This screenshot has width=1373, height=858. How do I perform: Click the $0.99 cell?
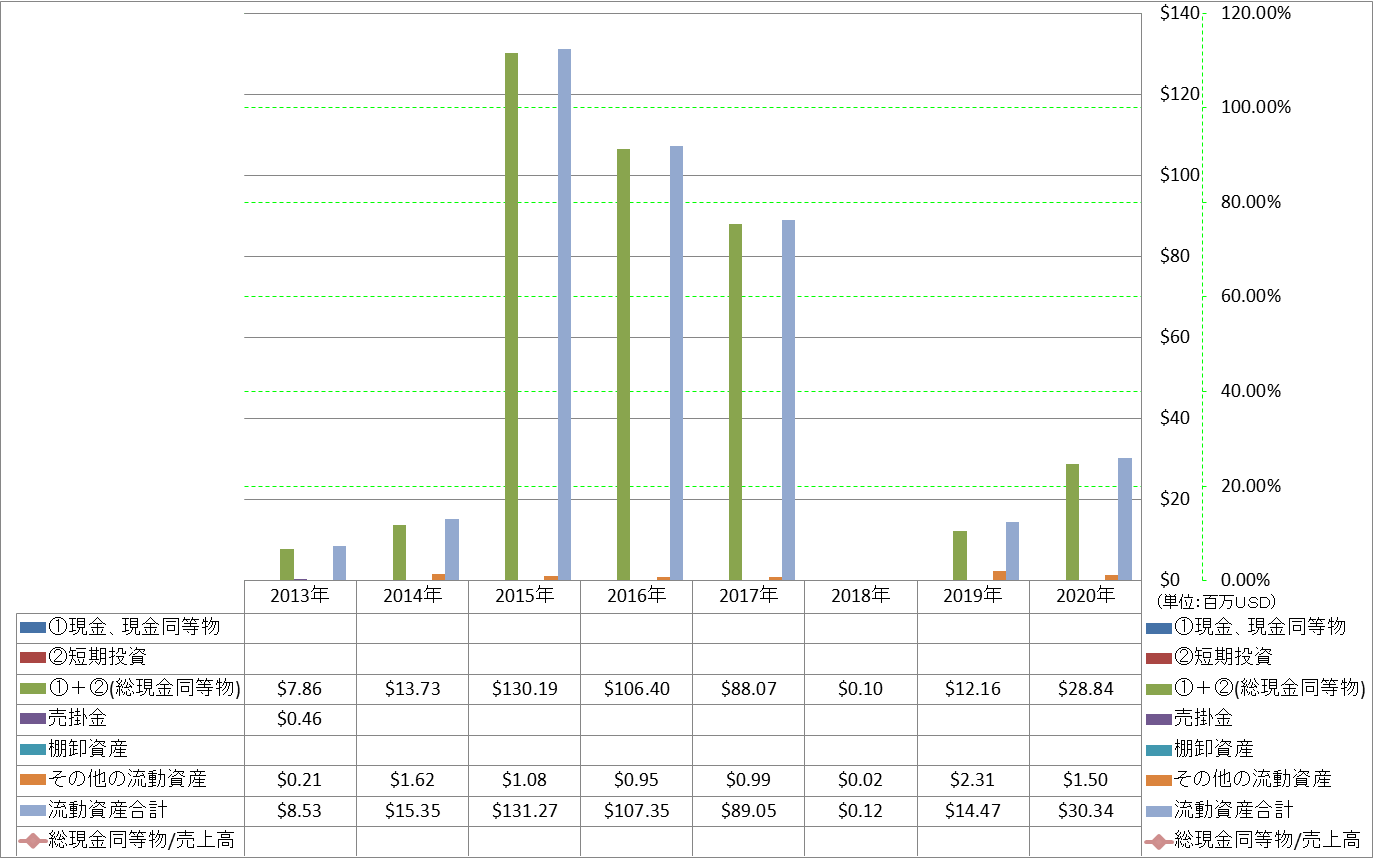tap(749, 780)
